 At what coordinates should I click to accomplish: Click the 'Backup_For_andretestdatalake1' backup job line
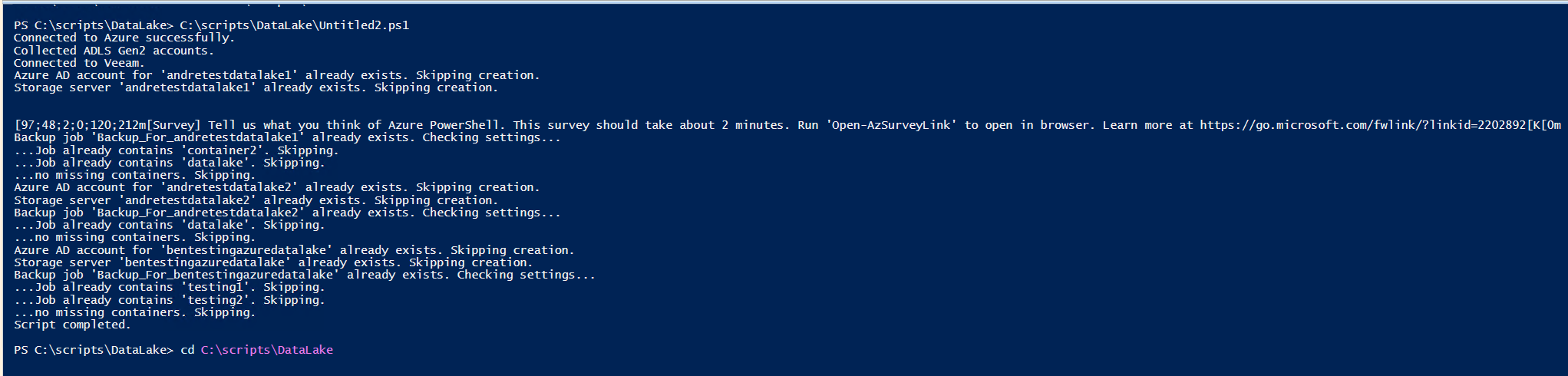[287, 137]
